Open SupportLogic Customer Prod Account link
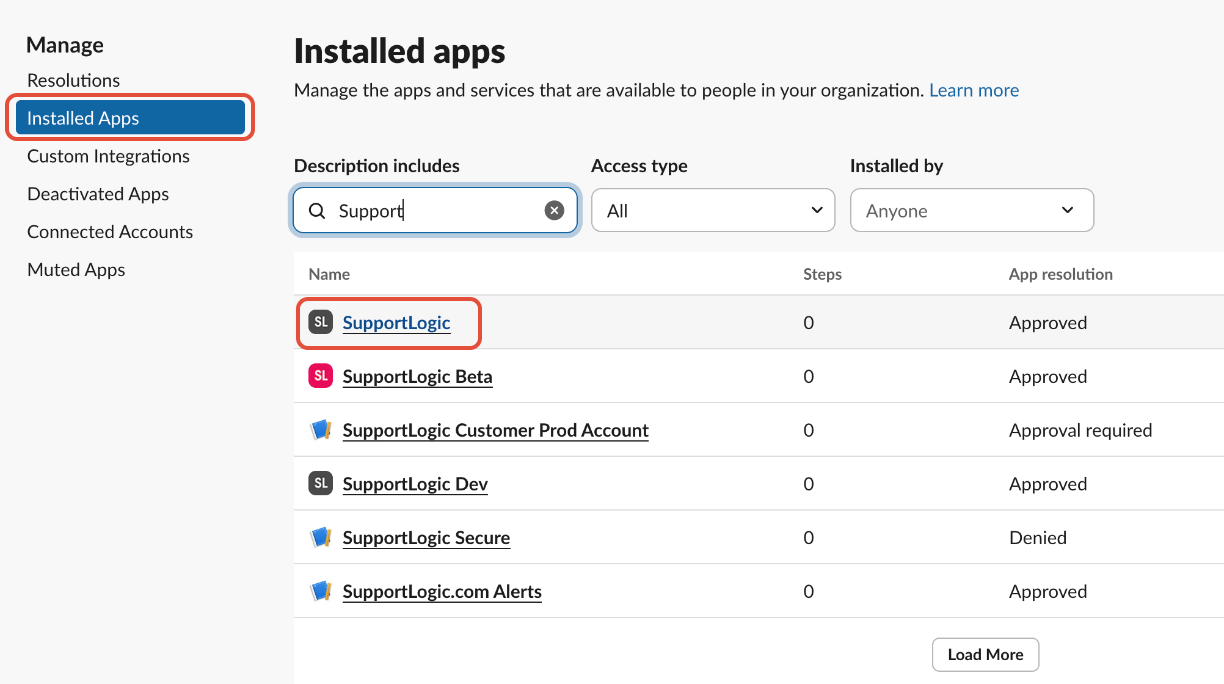The width and height of the screenshot is (1224, 684). [495, 430]
